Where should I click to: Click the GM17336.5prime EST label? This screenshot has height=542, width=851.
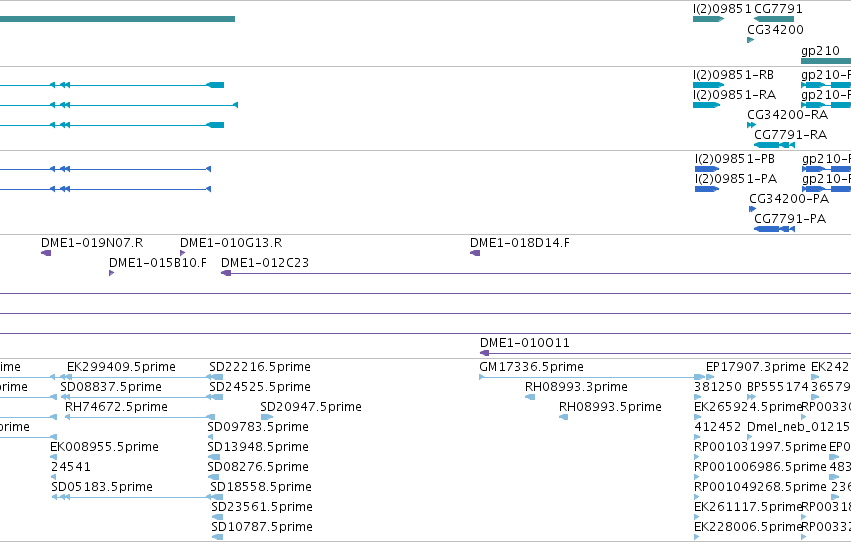[531, 367]
